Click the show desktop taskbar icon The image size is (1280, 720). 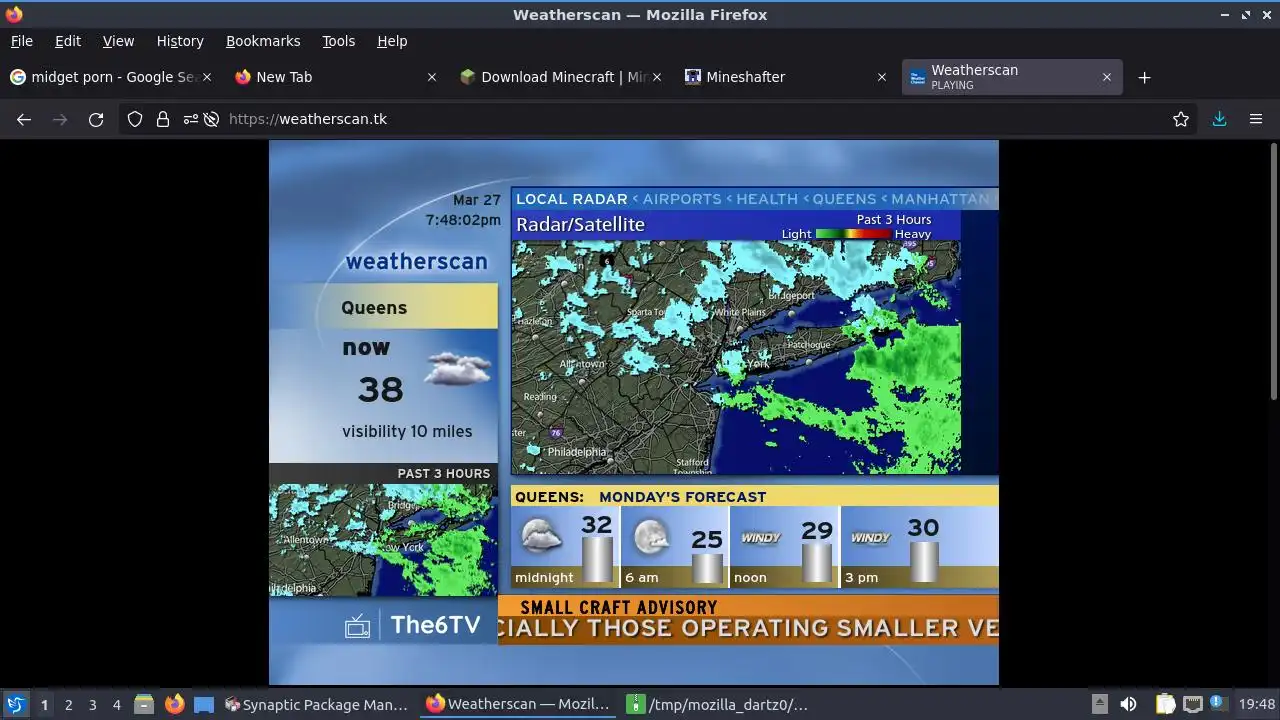click(x=204, y=704)
